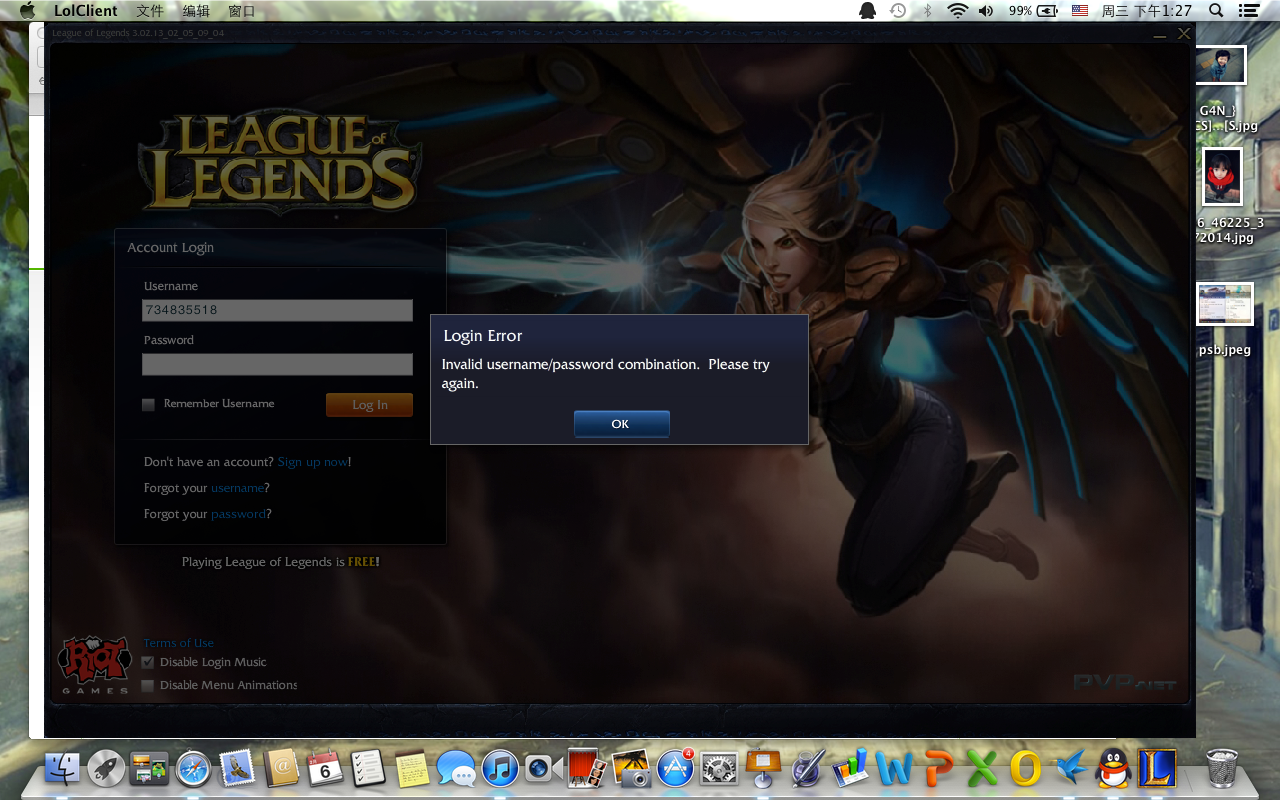This screenshot has height=800, width=1280.
Task: Launch Launchpad rocket icon in dock
Action: click(106, 768)
